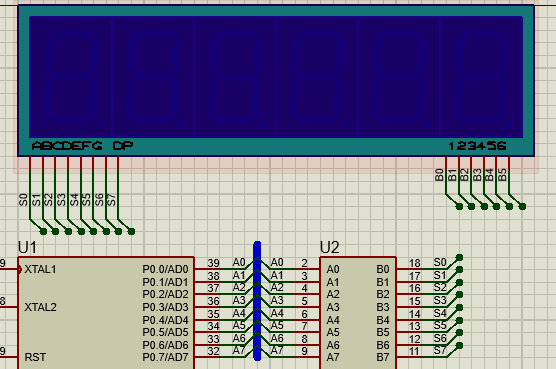556x369 pixels.
Task: Select the P0.7/AD7 pin label
Action: click(165, 357)
